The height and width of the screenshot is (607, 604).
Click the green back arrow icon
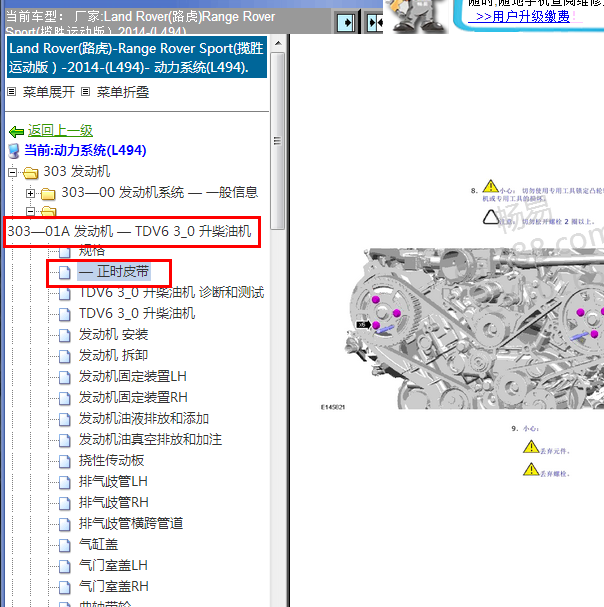point(16,132)
